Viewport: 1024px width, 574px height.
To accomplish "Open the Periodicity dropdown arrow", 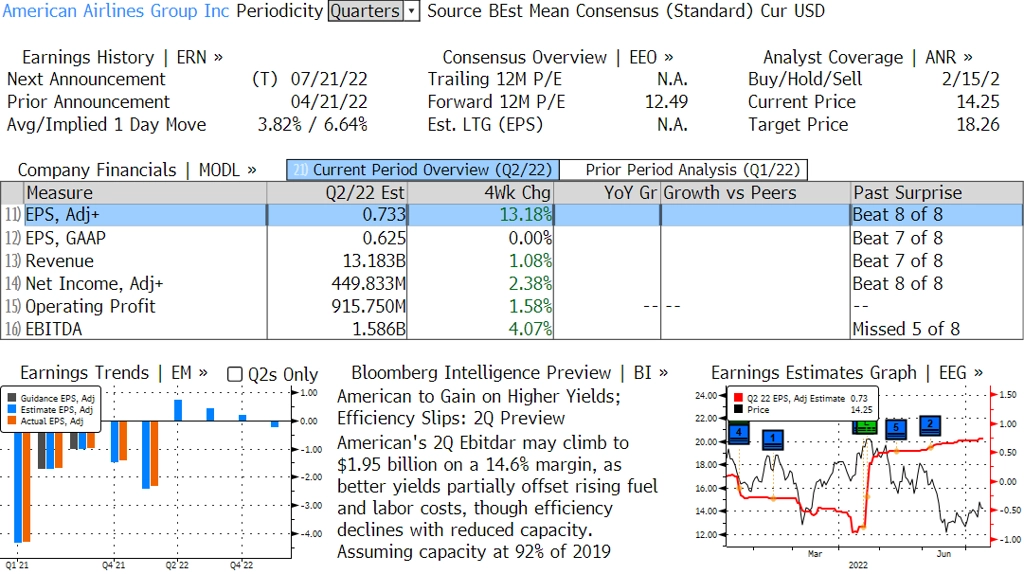I will [411, 11].
